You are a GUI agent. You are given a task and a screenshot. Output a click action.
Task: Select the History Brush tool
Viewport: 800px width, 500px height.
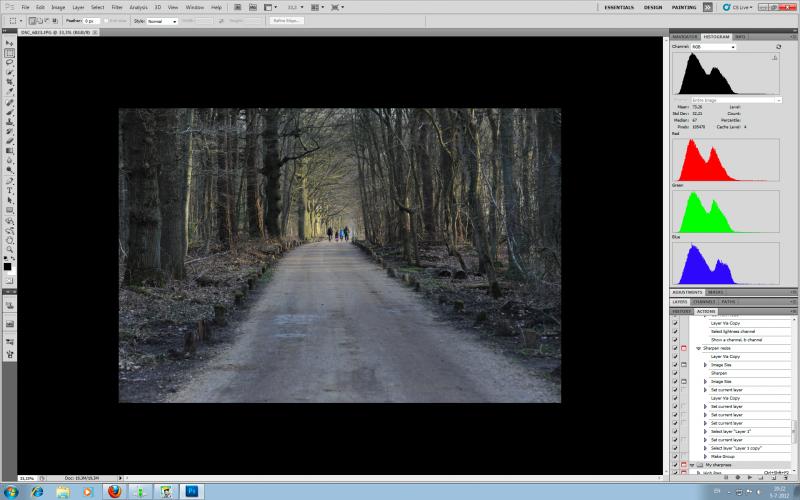tap(9, 132)
